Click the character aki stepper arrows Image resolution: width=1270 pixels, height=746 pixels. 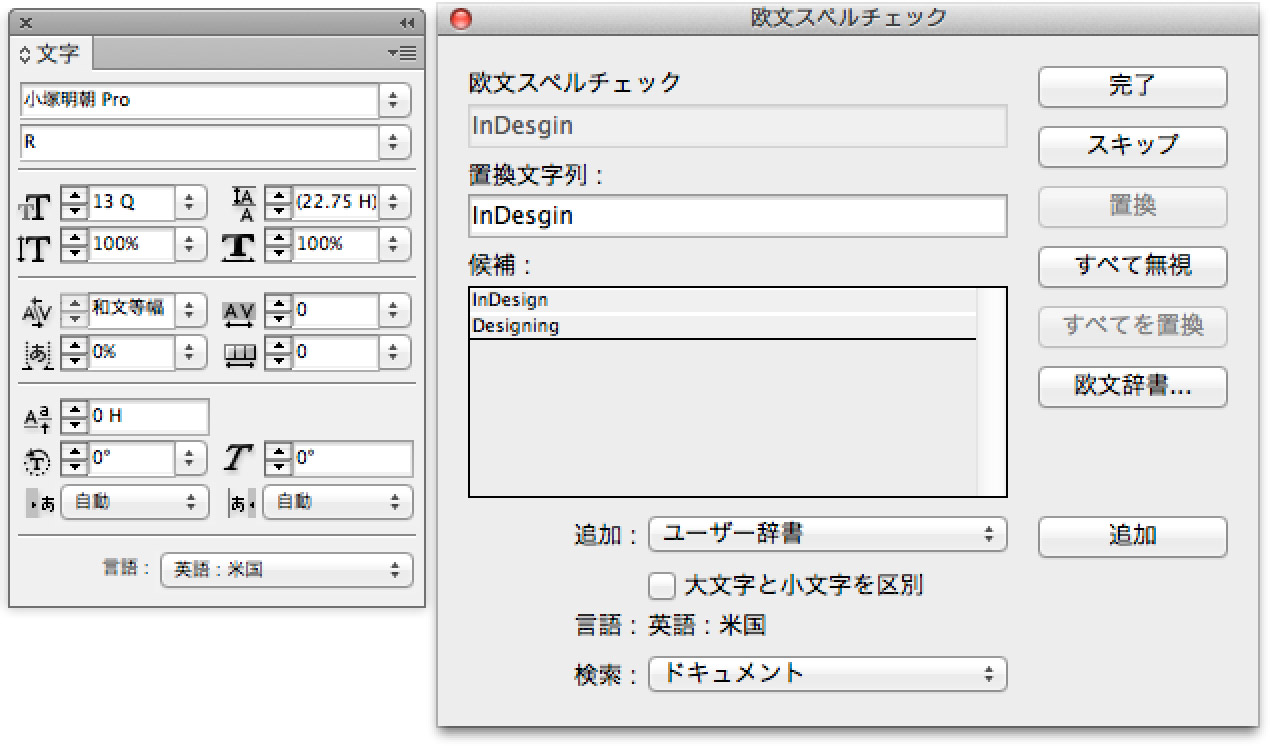pyautogui.click(x=278, y=352)
